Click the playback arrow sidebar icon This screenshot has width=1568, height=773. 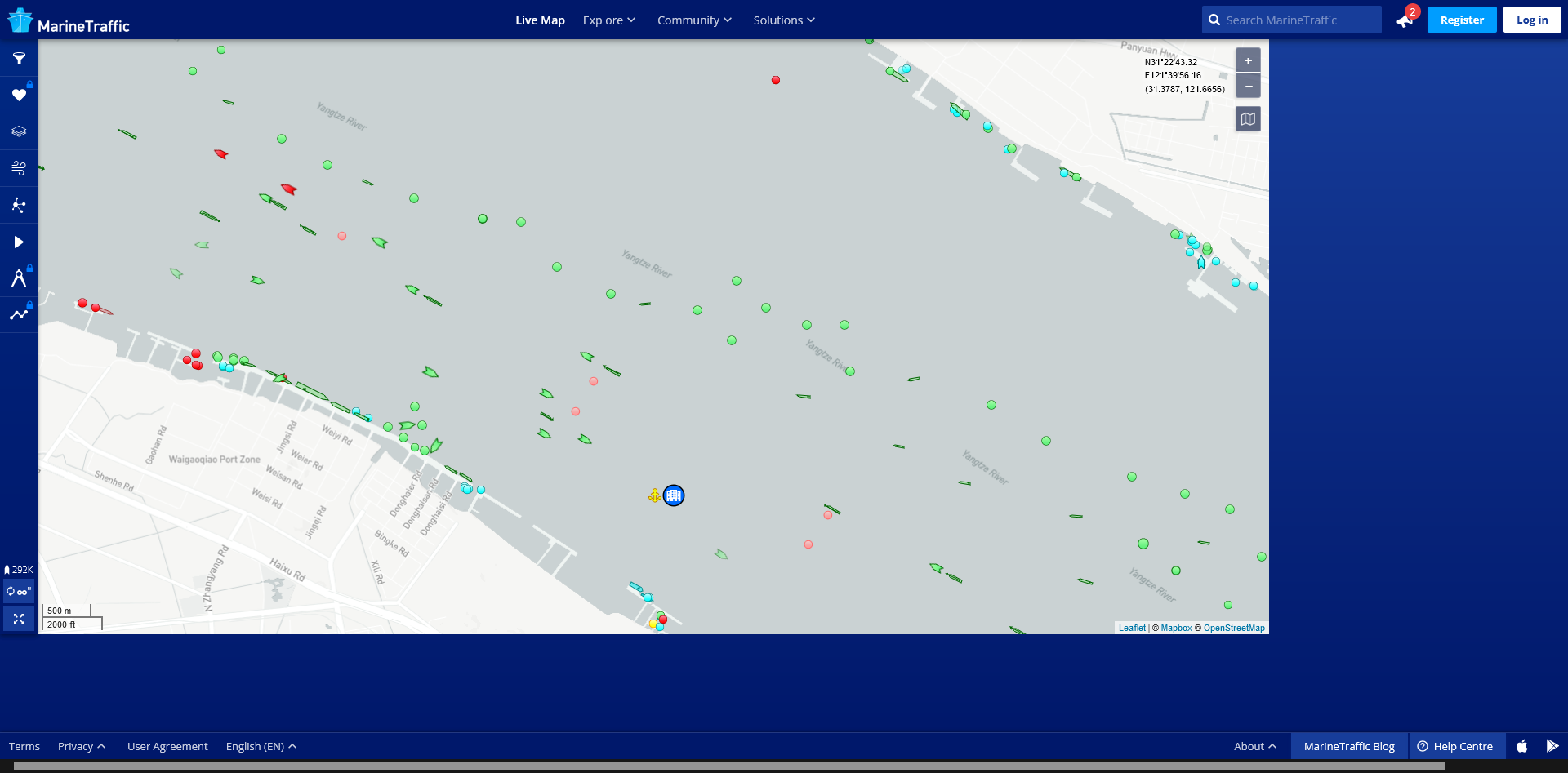coord(19,242)
